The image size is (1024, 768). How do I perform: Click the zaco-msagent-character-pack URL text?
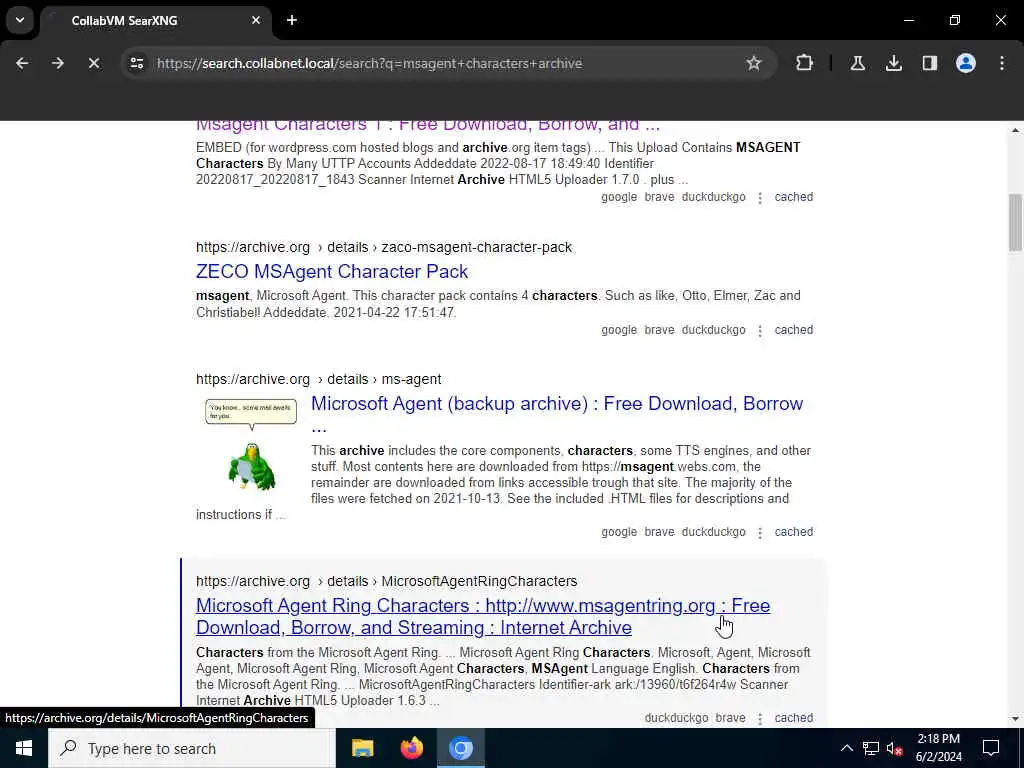coord(476,247)
